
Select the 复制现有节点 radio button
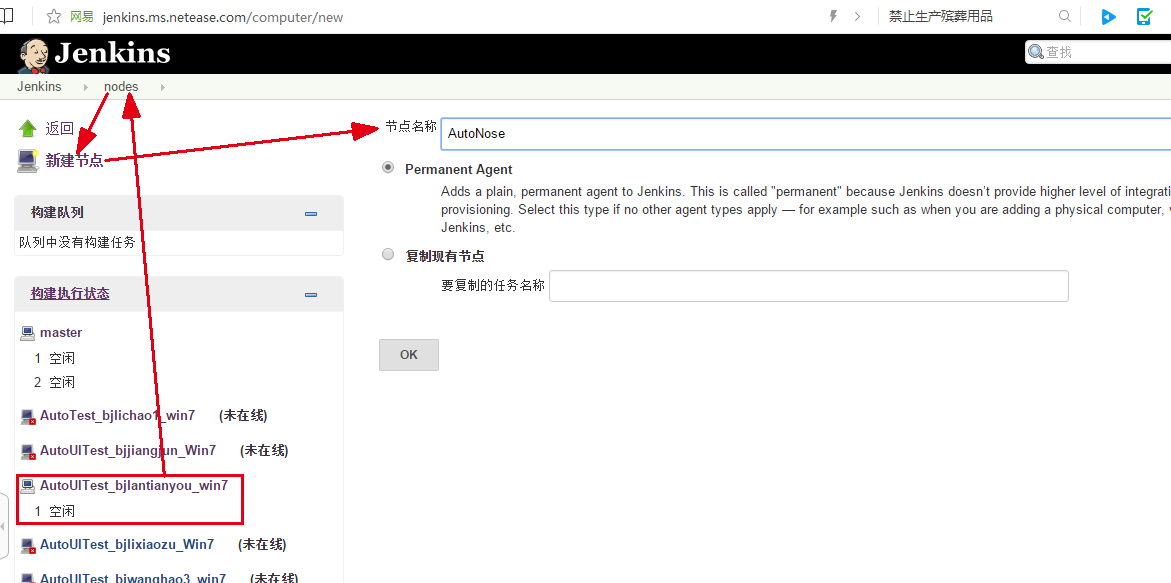tap(388, 255)
